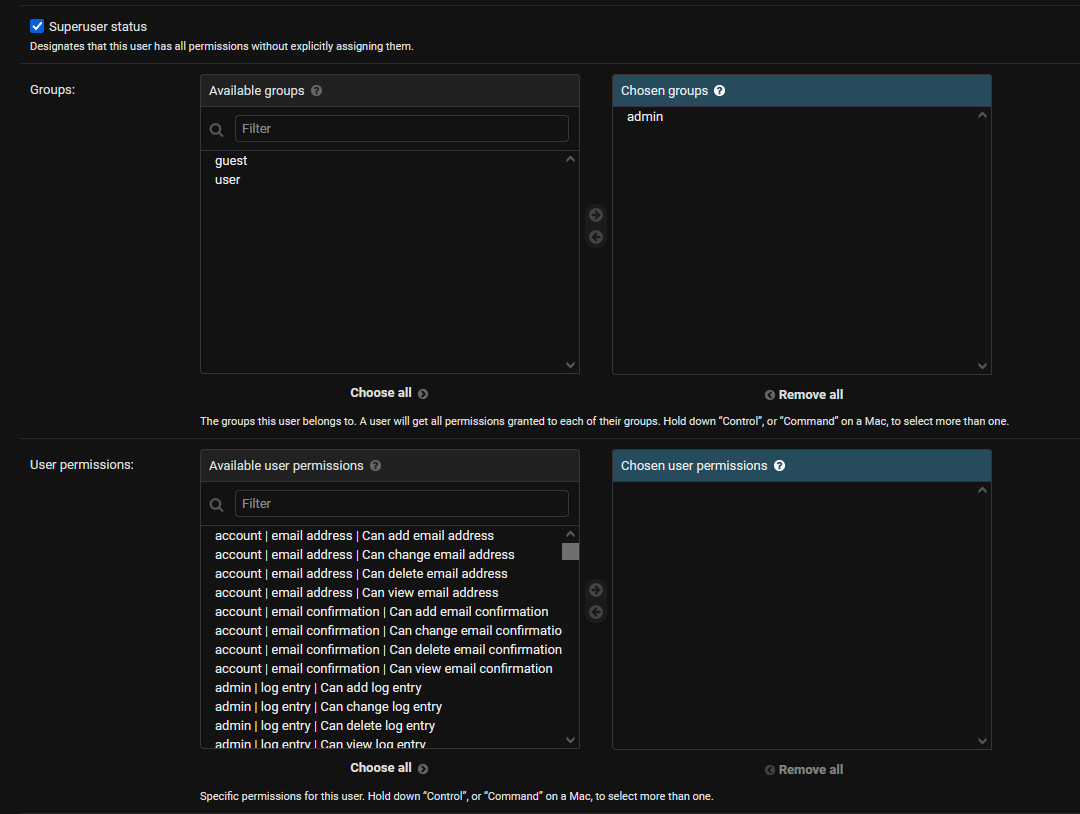Viewport: 1080px width, 814px height.
Task: Select the Can add email address permission
Action: coord(353,535)
